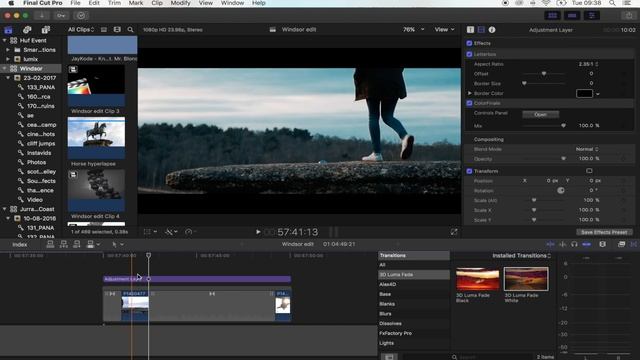640x360 pixels.
Task: Open the Select tool arrow dropdown
Action: coord(118,244)
